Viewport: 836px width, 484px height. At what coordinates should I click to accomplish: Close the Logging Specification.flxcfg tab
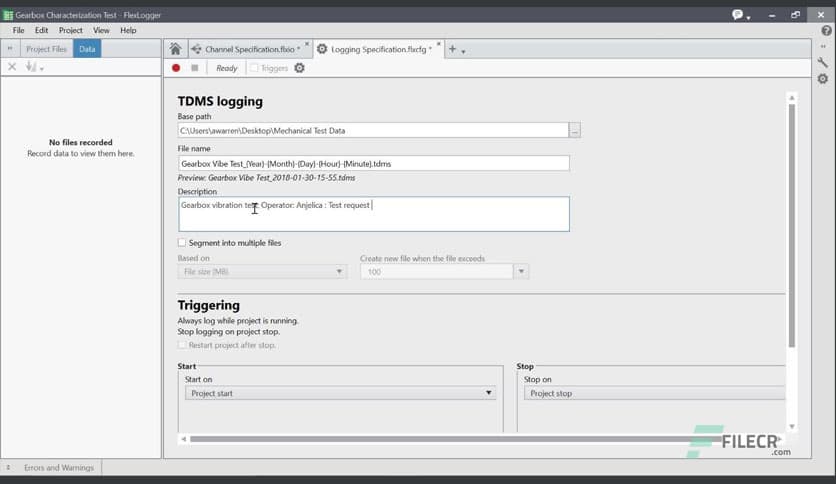coord(438,44)
